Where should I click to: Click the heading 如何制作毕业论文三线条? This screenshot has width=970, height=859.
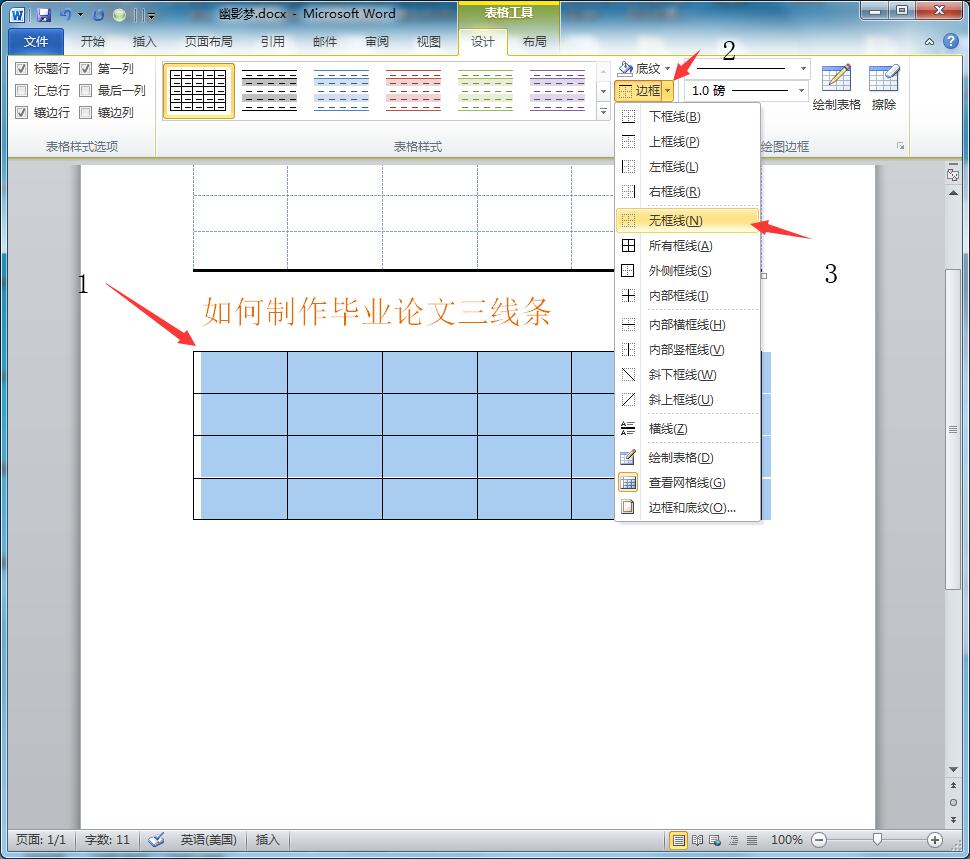coord(376,311)
